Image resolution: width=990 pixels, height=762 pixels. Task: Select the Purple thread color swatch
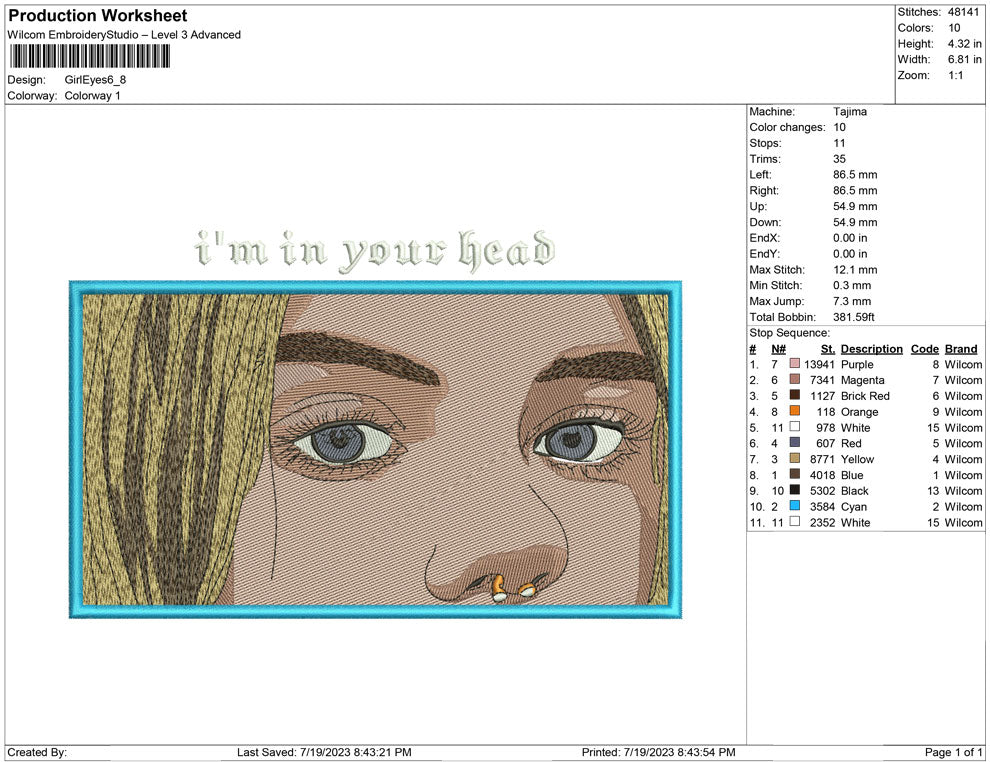tap(795, 364)
